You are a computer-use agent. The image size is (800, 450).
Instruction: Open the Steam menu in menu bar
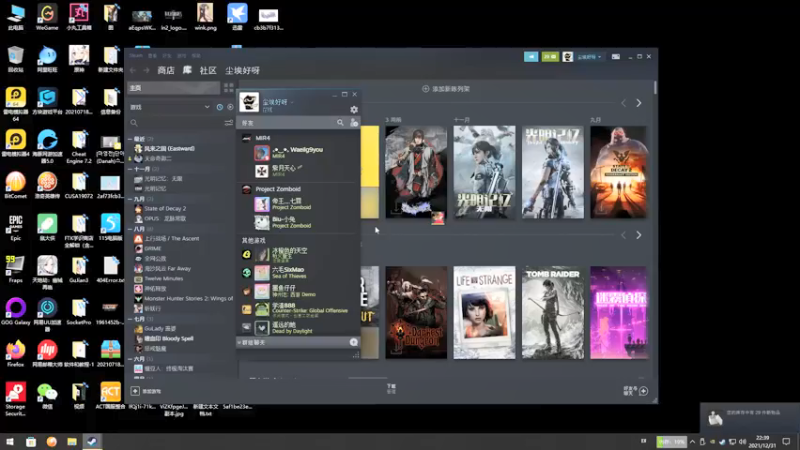pyautogui.click(x=136, y=55)
